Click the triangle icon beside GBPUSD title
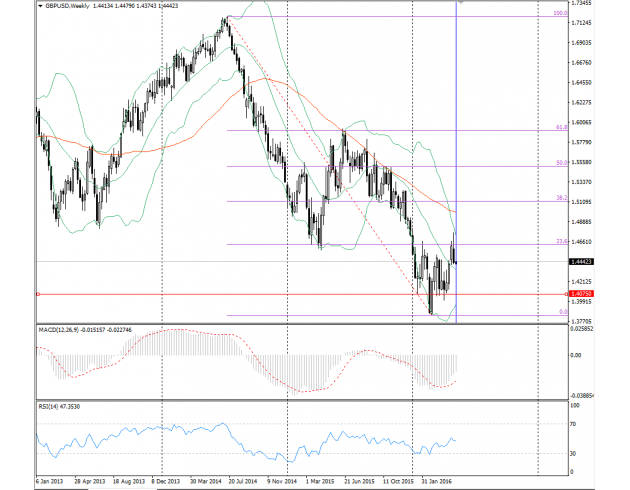 [40, 6]
